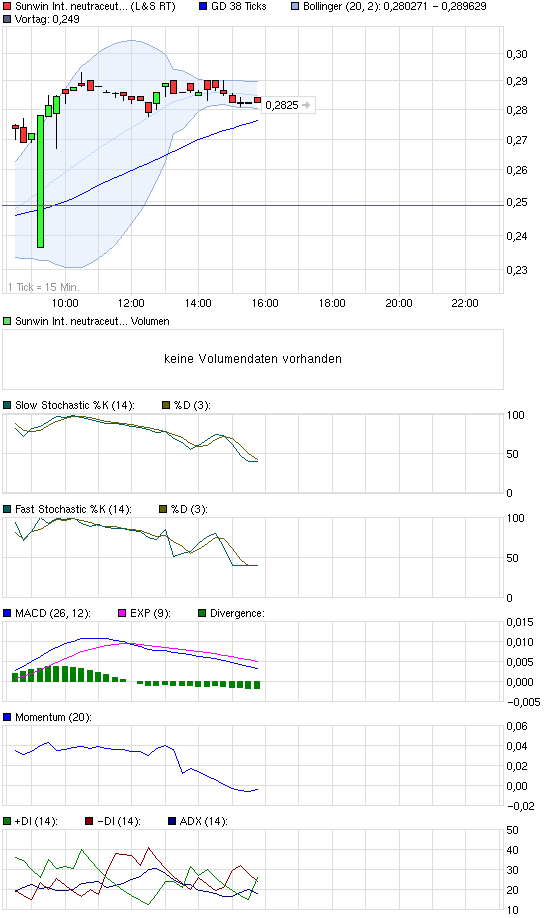
Task: Click the large green candlestick near 09:15
Action: click(x=40, y=181)
